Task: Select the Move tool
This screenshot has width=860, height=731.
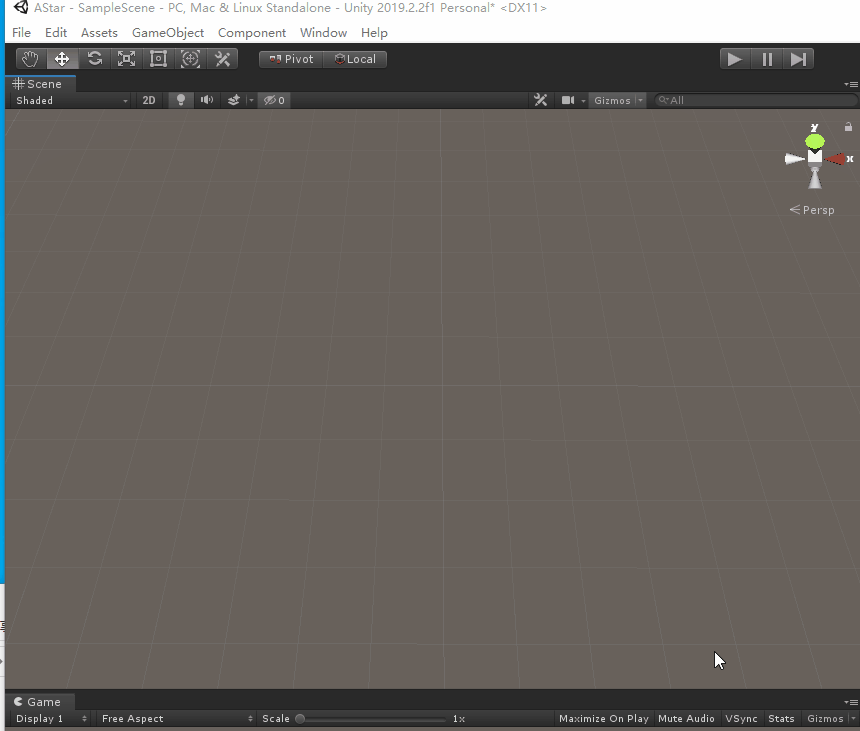Action: (x=61, y=58)
